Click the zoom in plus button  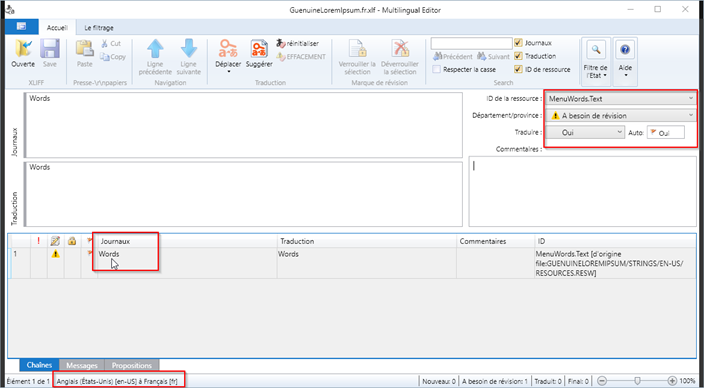tap(672, 381)
